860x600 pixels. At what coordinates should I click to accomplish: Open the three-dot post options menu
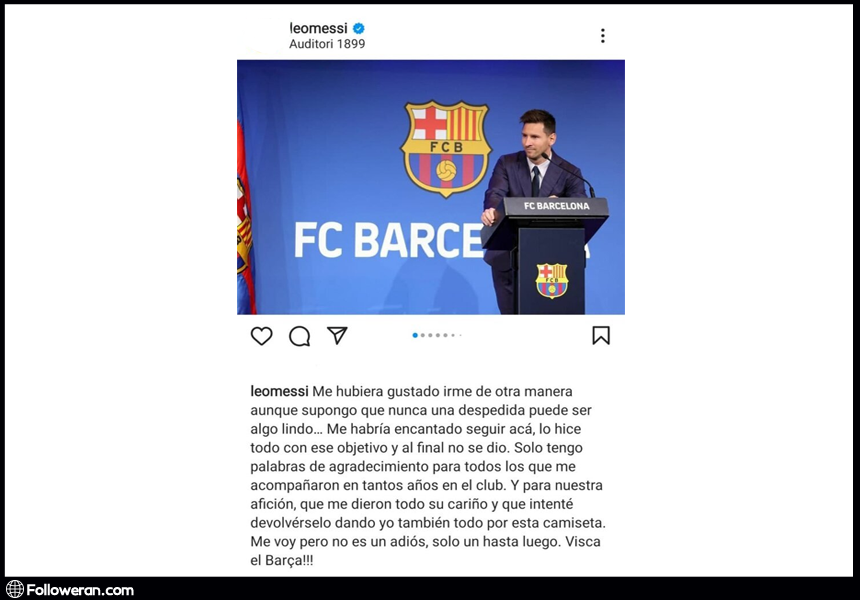click(x=602, y=36)
